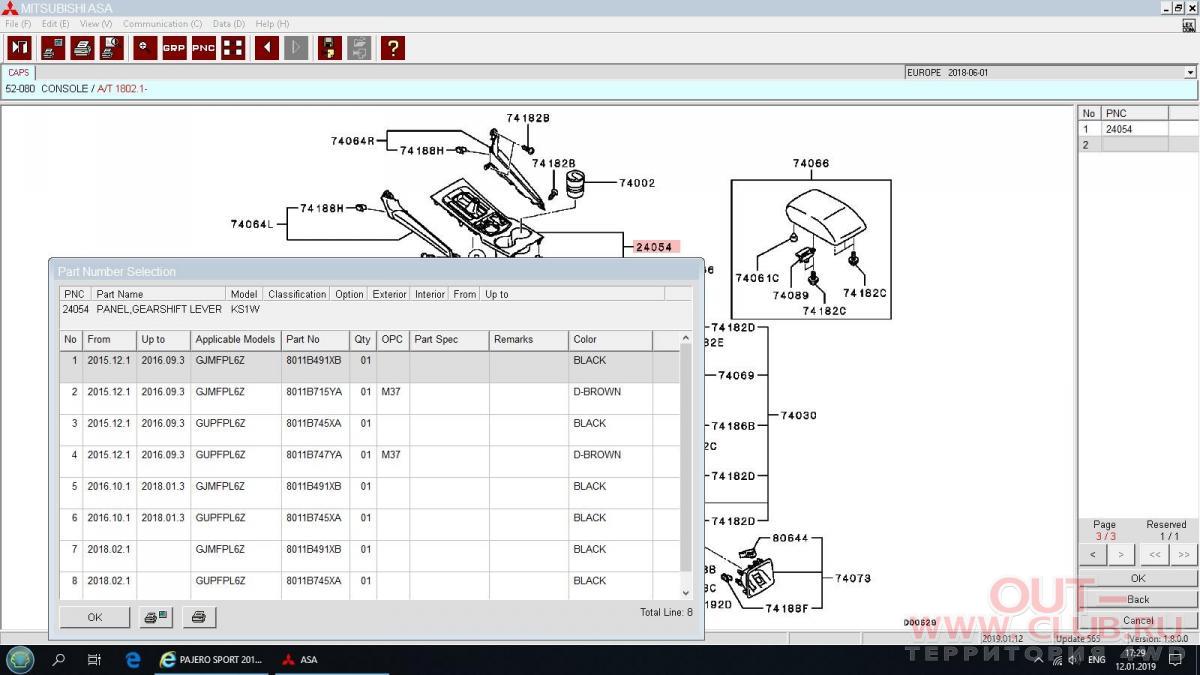
Task: Click the 74073 part label in the diagram
Action: 853,578
